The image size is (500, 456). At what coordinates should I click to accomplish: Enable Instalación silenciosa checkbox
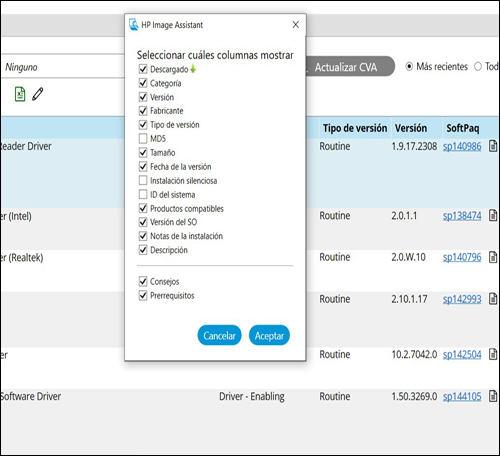pos(143,180)
